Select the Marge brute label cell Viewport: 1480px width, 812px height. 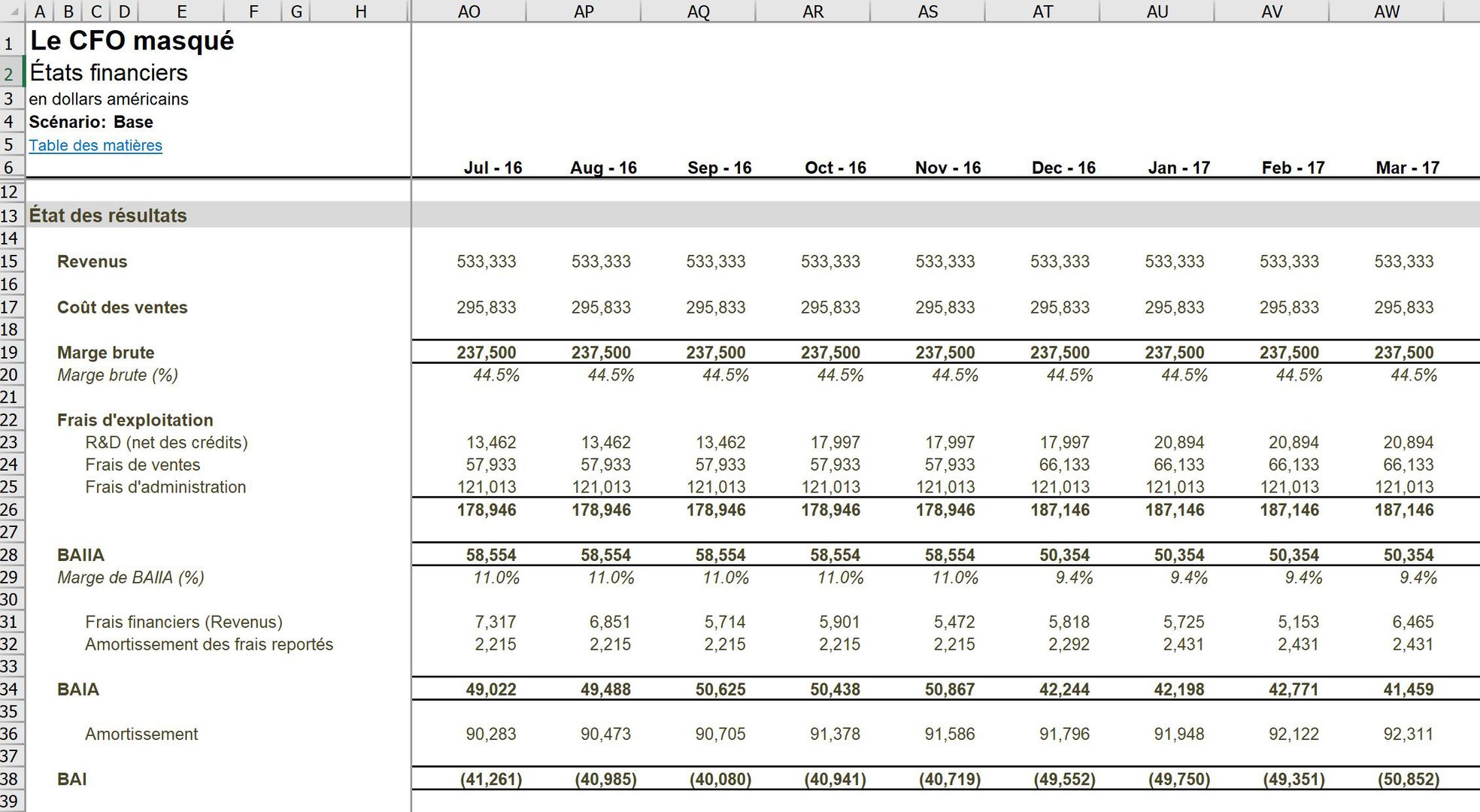coord(105,352)
